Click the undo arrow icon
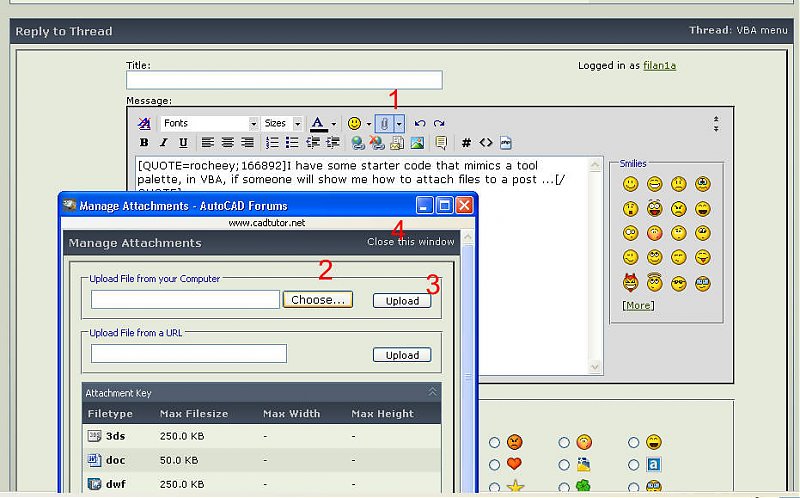 420,123
